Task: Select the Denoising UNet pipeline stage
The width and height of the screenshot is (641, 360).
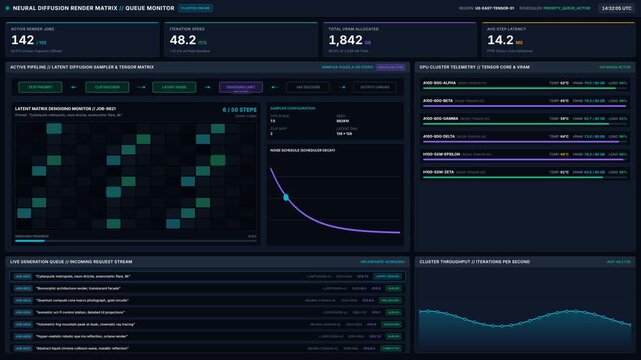Action: (241, 87)
